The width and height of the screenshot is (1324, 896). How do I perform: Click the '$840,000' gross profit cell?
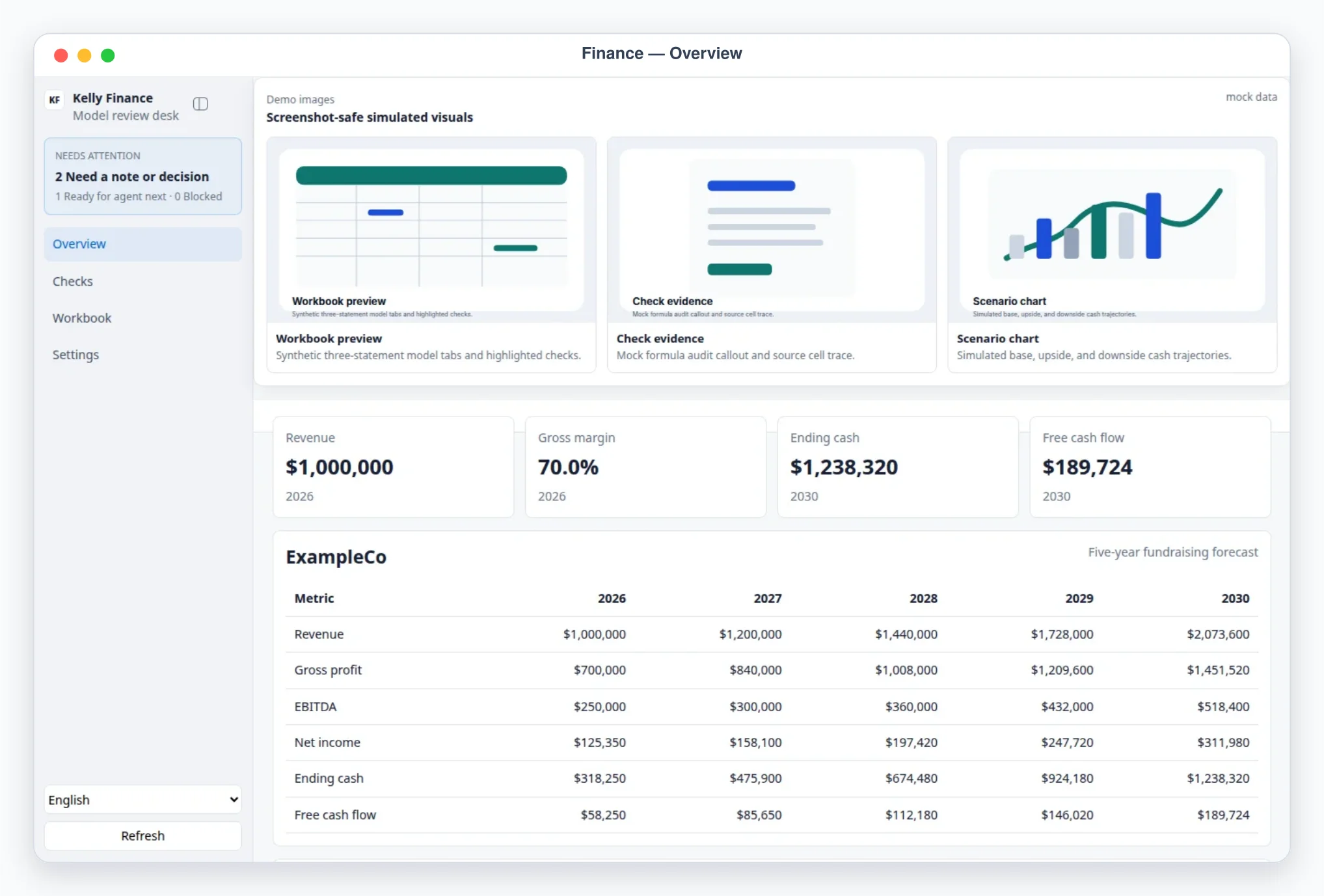pos(755,670)
